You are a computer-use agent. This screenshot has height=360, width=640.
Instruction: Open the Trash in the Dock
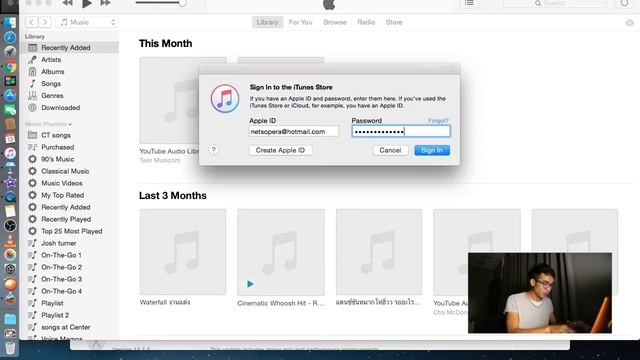coord(10,348)
